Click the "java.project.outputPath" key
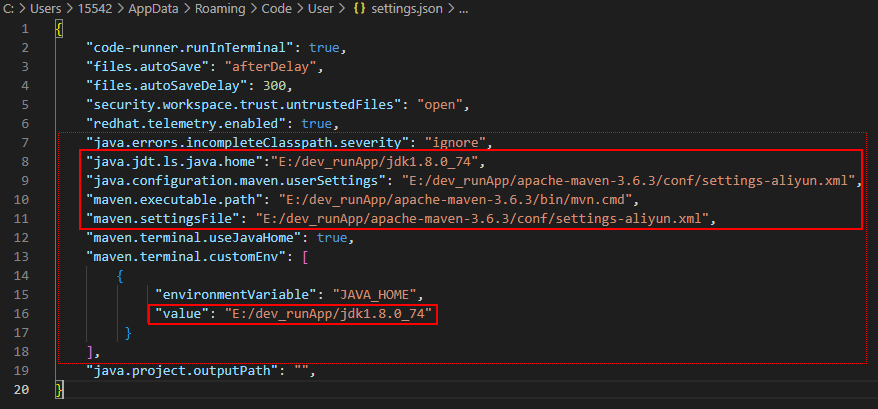Image resolution: width=878 pixels, height=409 pixels. coord(182,370)
